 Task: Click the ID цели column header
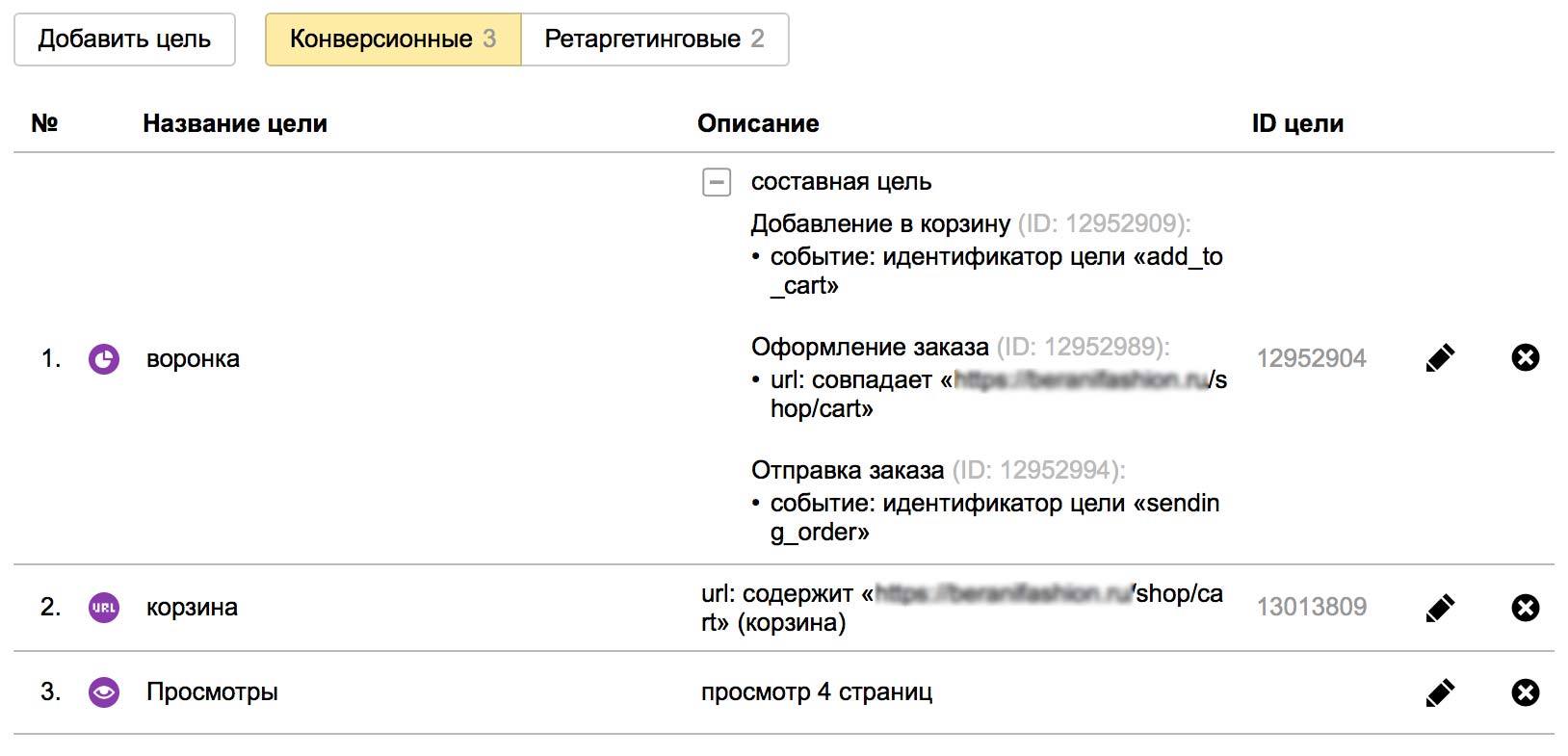click(x=1297, y=123)
